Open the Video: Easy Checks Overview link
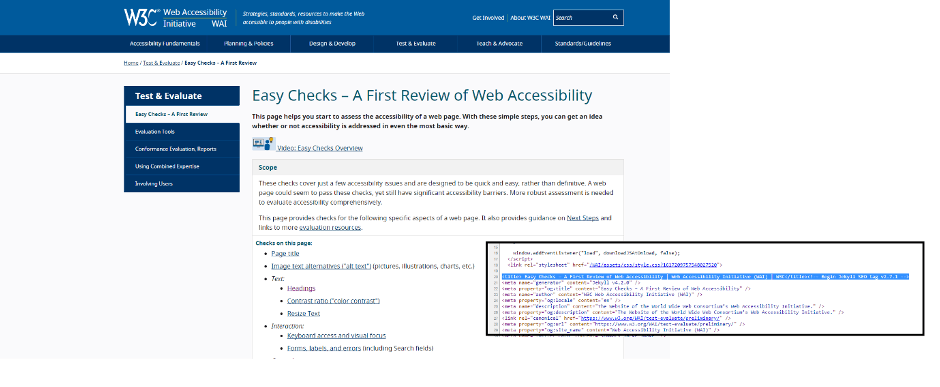 click(x=320, y=148)
